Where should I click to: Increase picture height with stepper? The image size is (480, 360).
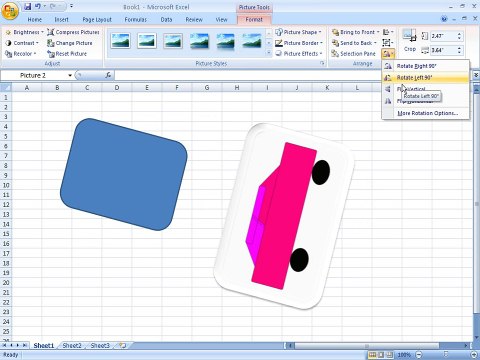pyautogui.click(x=459, y=34)
